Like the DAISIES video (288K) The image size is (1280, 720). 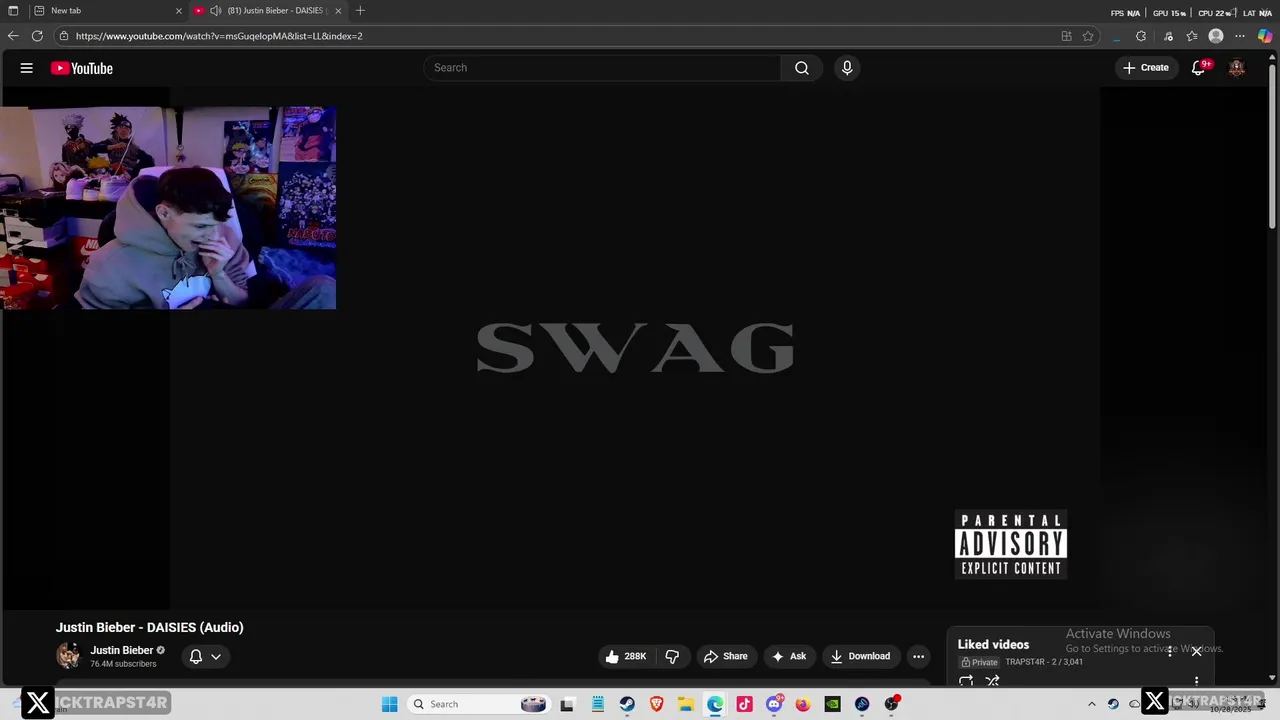click(626, 656)
